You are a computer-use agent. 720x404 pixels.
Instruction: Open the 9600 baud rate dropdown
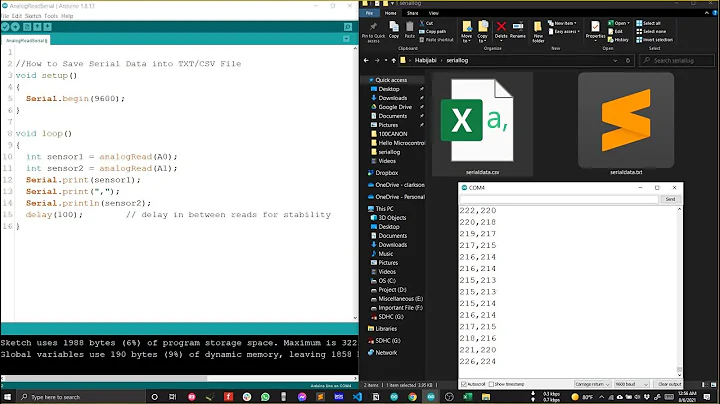631,384
